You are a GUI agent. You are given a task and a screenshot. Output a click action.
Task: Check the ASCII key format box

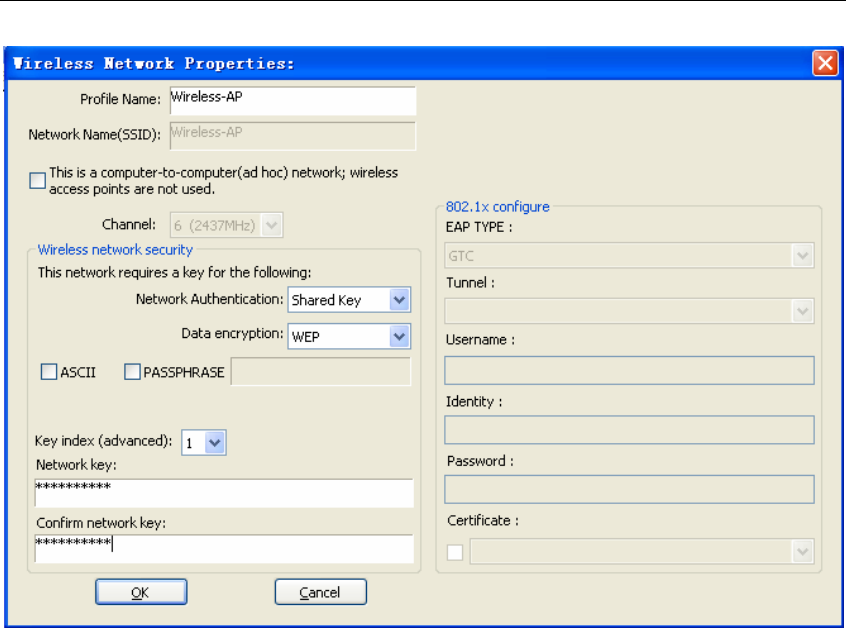(49, 372)
